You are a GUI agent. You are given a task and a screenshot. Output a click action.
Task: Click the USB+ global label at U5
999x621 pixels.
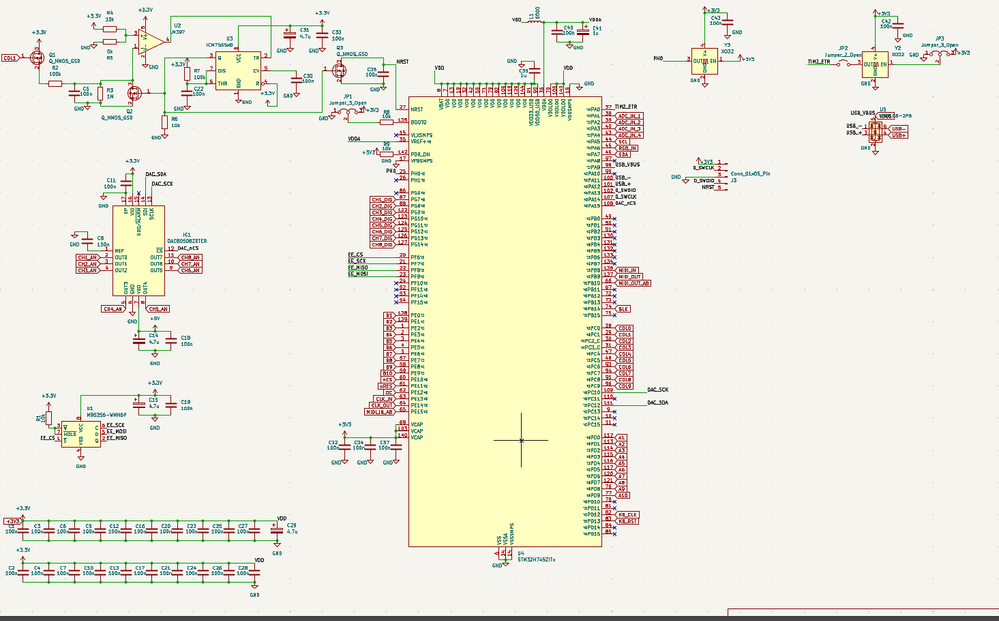coord(898,136)
